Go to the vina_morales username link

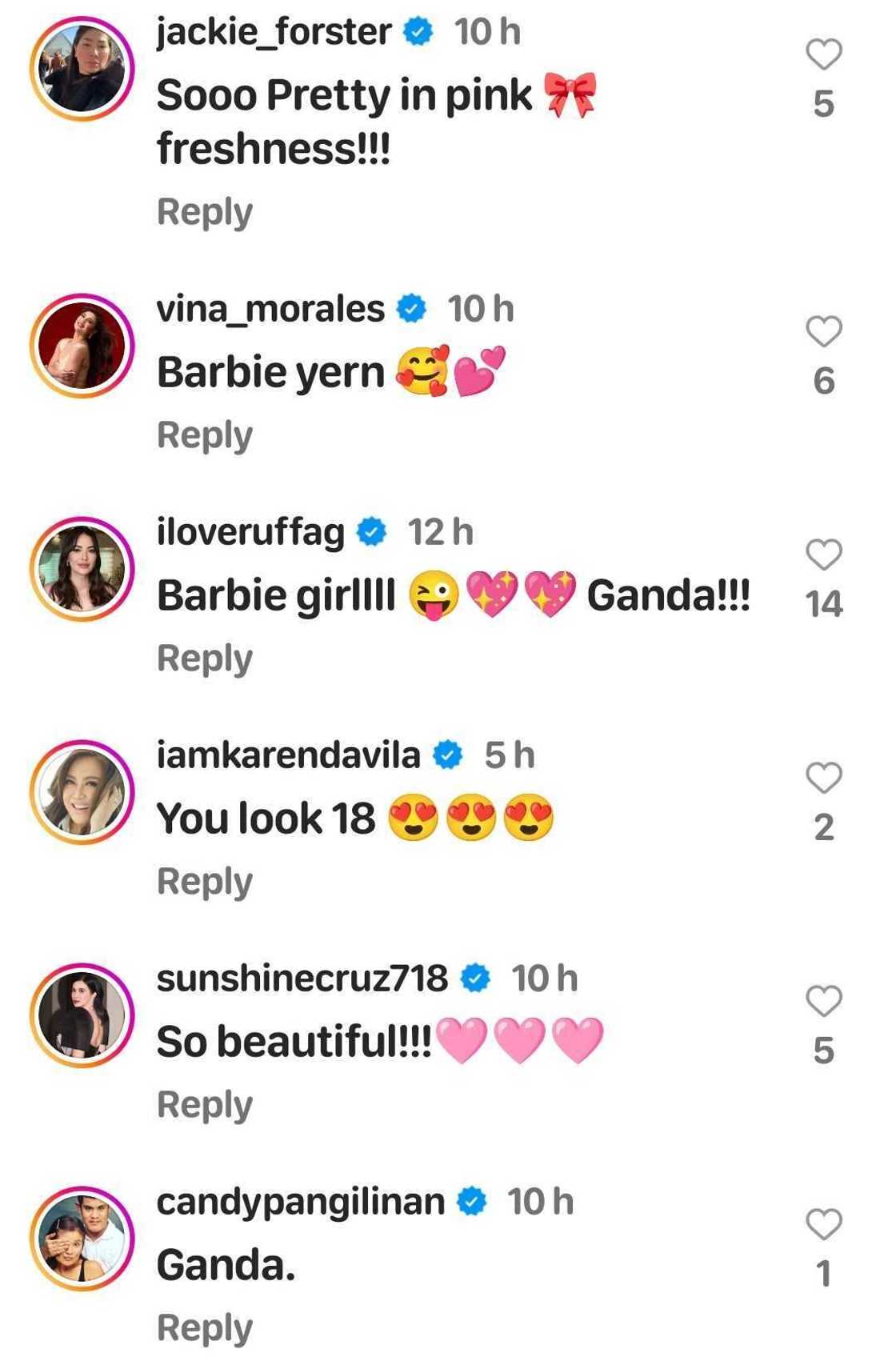270,309
